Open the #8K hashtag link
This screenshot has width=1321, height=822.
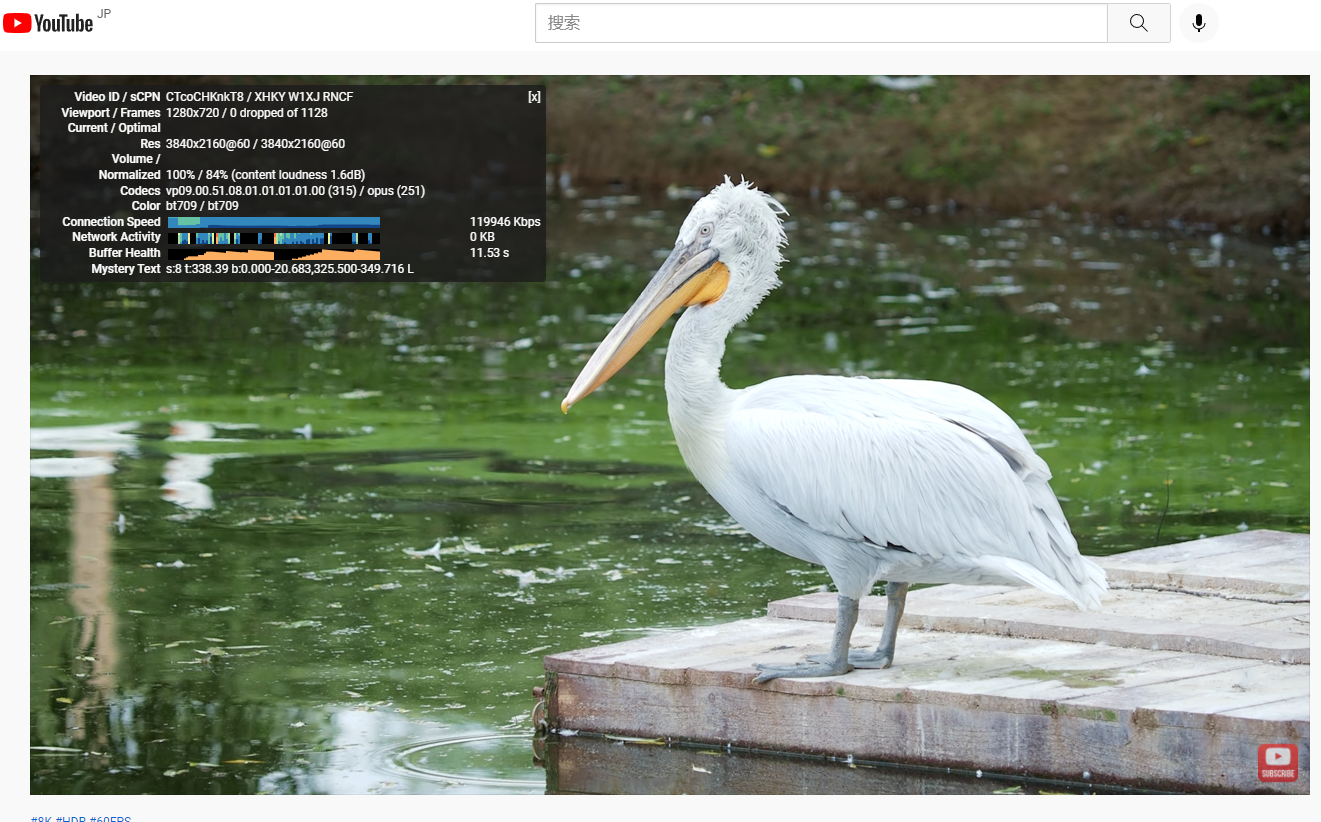coord(41,820)
